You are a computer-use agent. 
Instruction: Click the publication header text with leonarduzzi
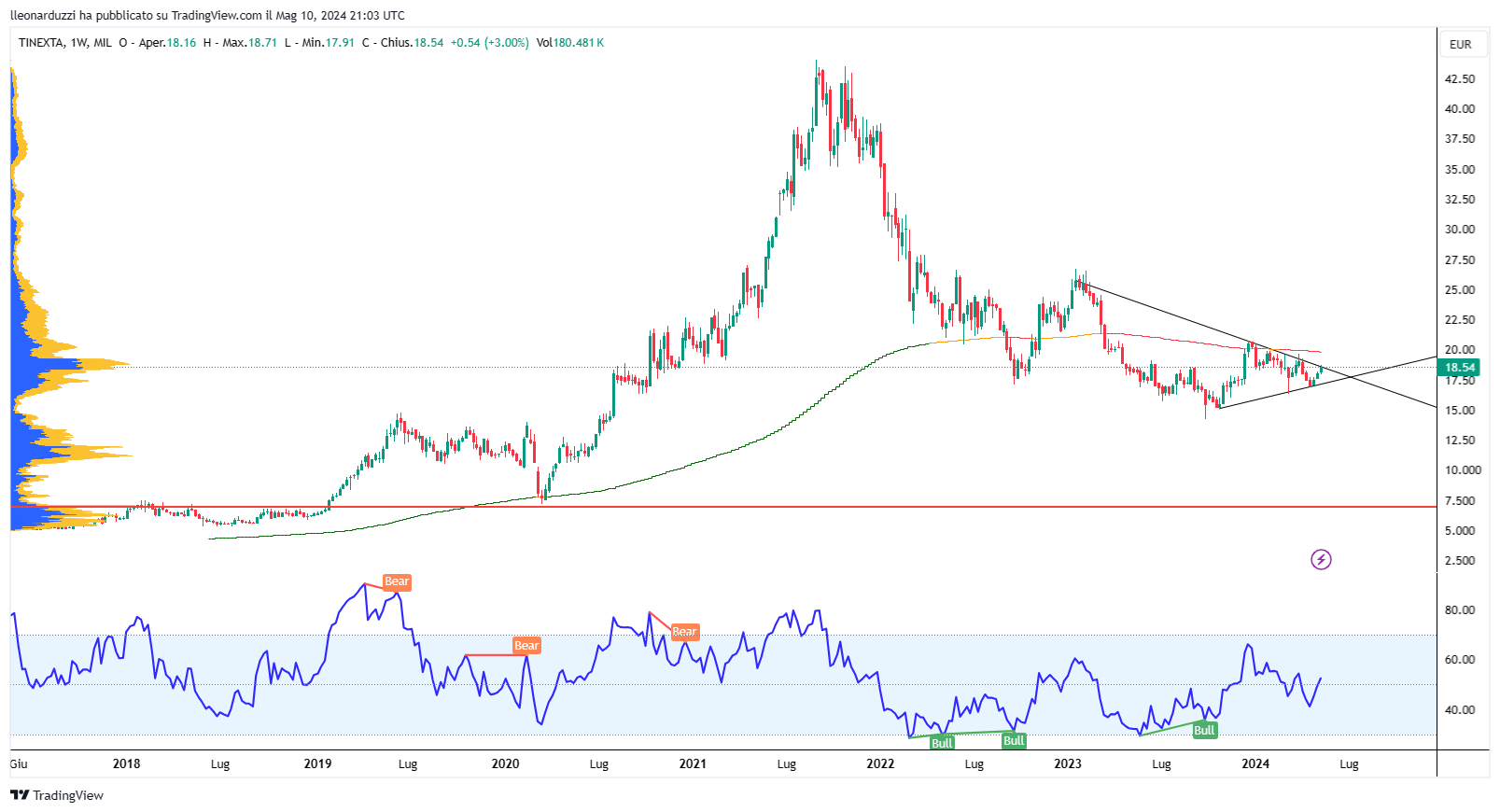(207, 15)
